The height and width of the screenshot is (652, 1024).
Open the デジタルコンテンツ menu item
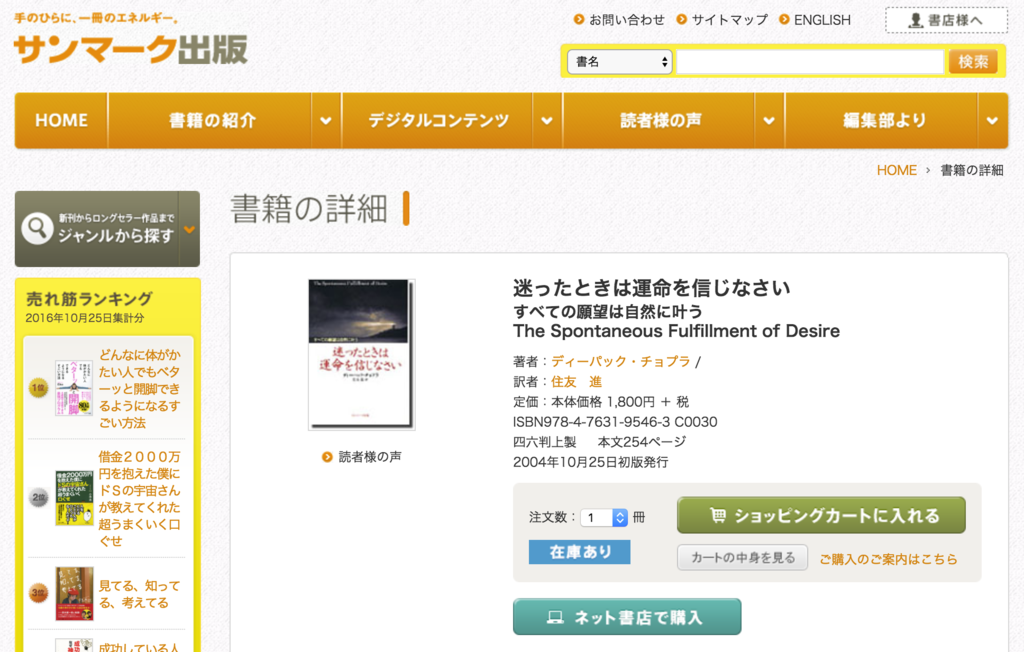tap(438, 121)
